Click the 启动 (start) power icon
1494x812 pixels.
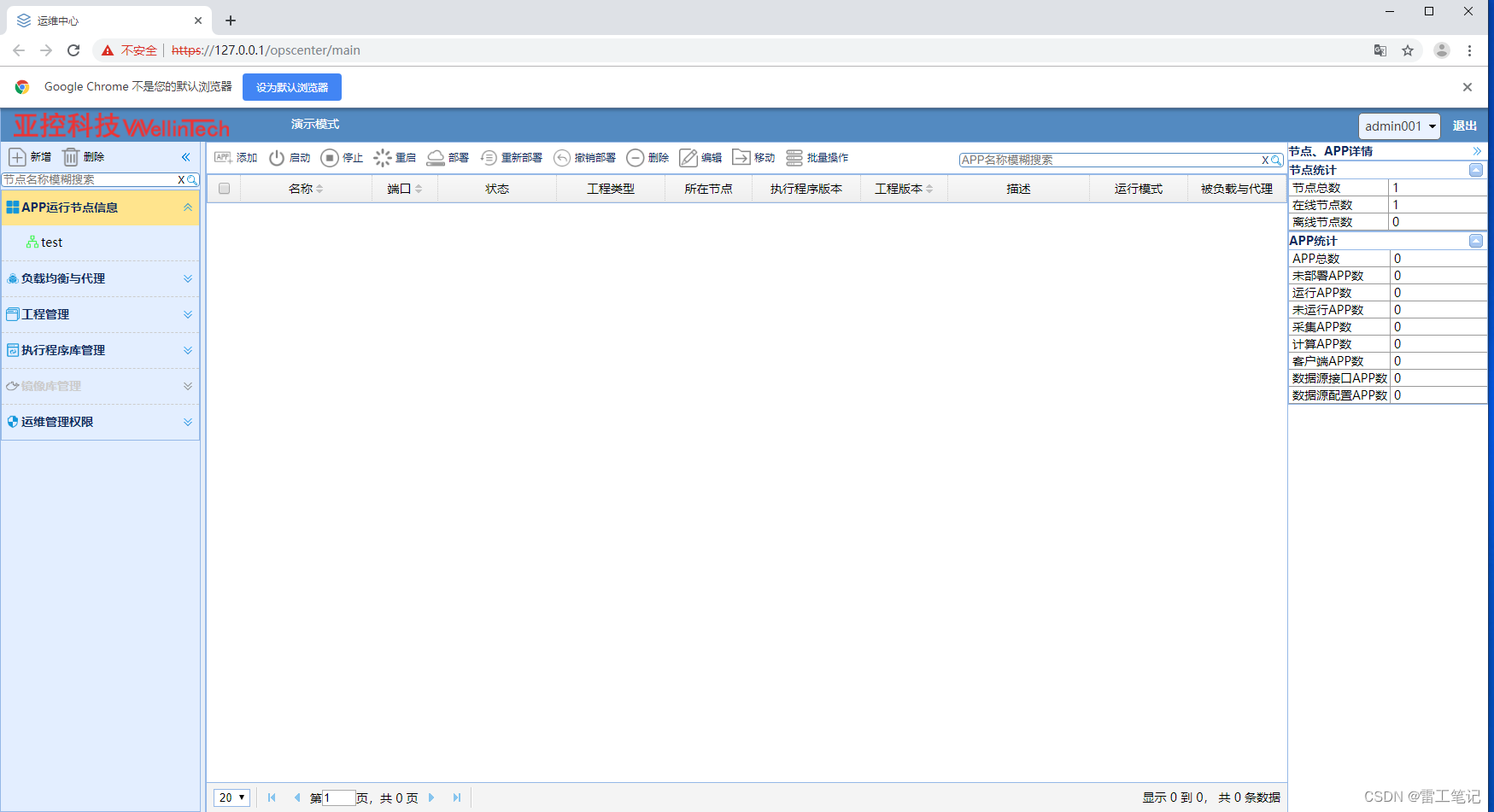[x=277, y=158]
